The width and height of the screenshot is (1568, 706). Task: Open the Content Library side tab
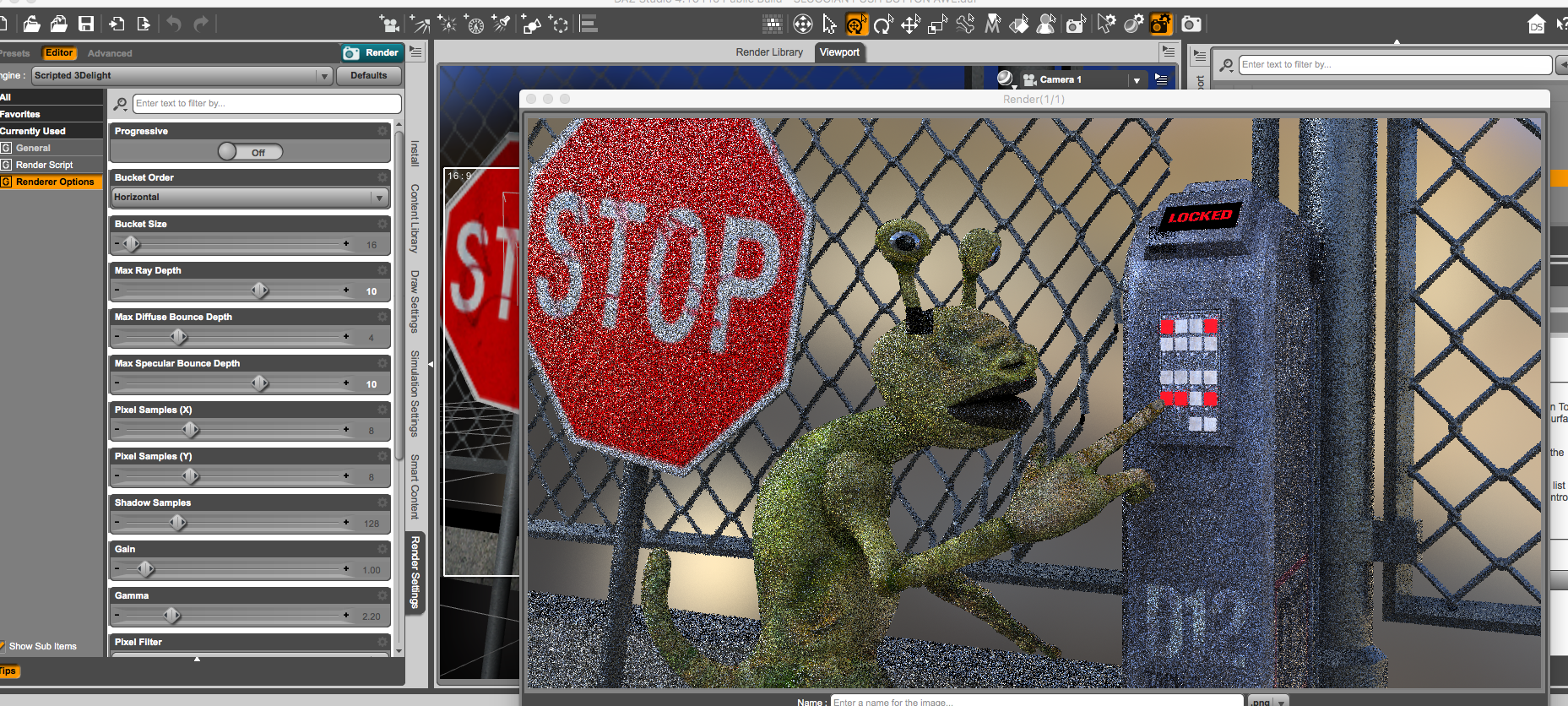pos(415,218)
